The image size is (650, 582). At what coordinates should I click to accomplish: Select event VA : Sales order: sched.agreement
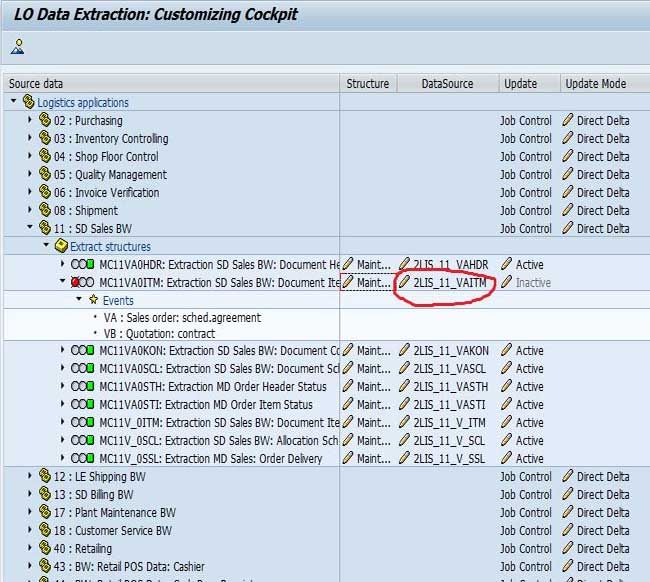tap(182, 318)
